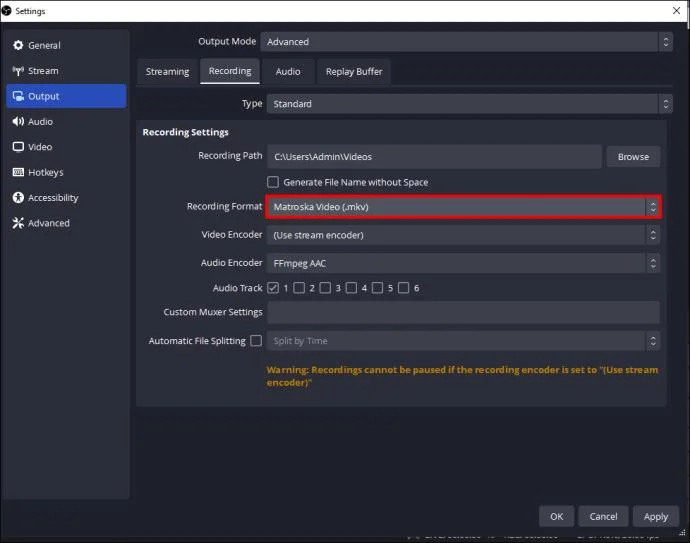The width and height of the screenshot is (690, 543).
Task: Click the Recording Settings heading
Action: pos(185,132)
